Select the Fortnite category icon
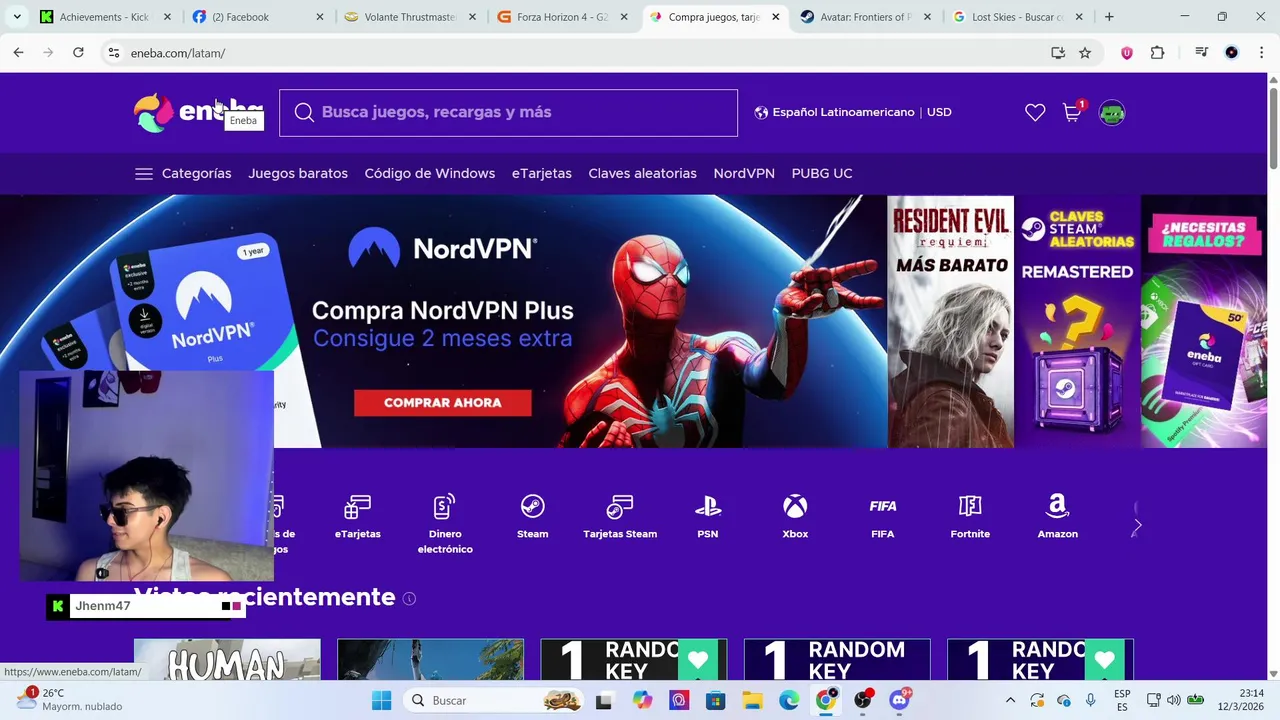This screenshot has height=720, width=1280. pyautogui.click(x=970, y=517)
